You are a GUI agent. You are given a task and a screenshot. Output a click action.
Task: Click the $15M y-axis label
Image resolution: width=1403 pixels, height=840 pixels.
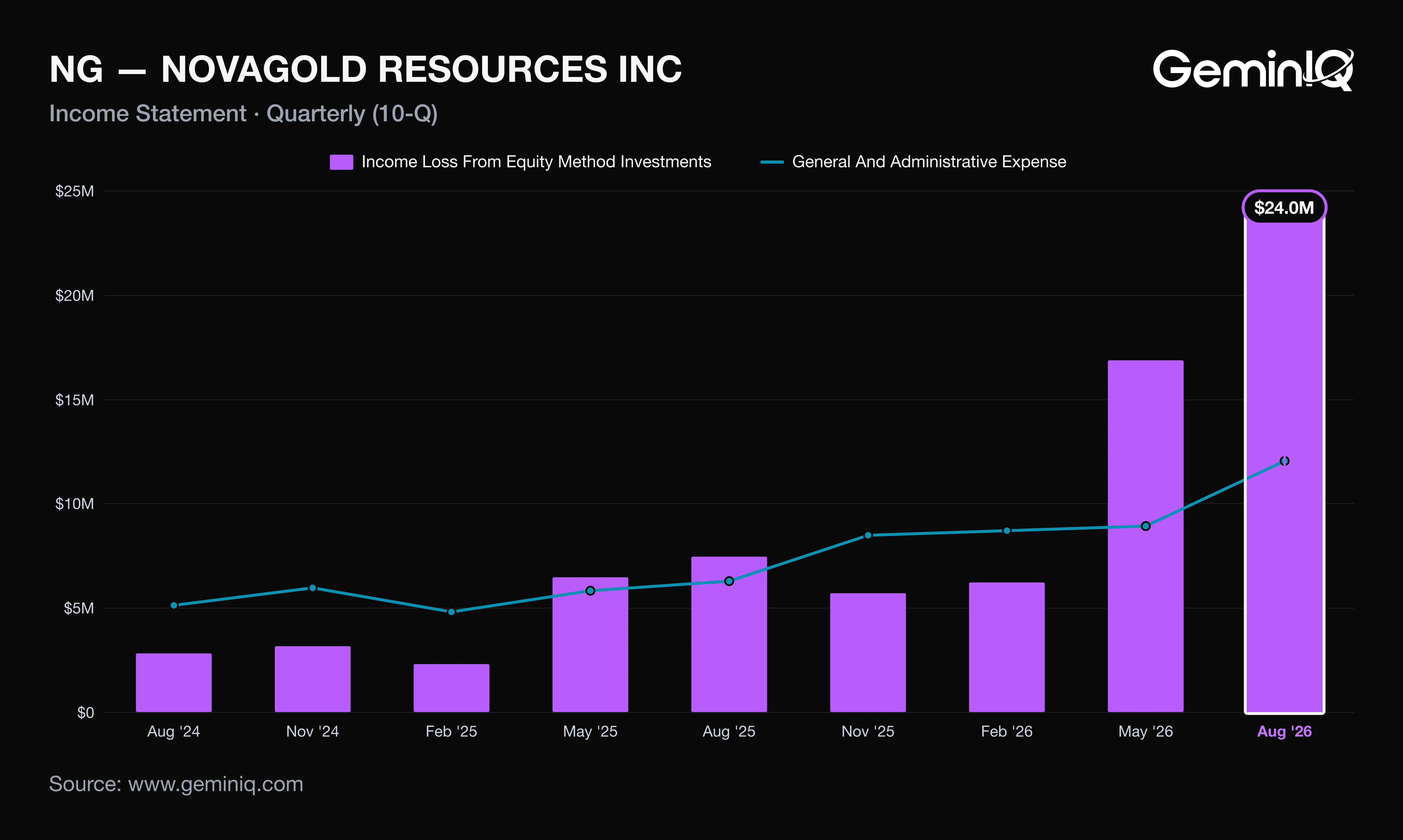pos(75,400)
